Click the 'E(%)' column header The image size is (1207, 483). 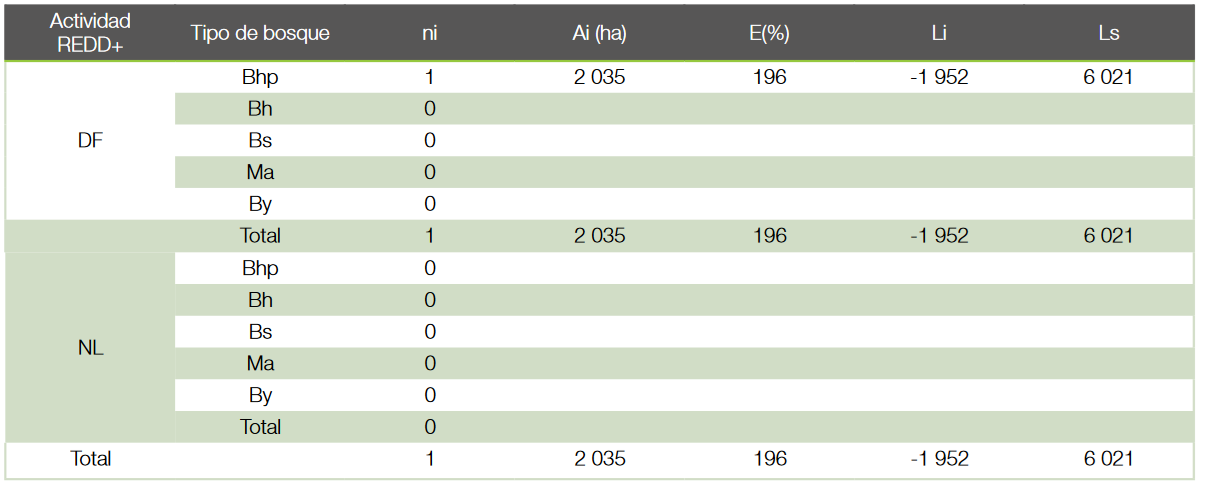[x=769, y=33]
